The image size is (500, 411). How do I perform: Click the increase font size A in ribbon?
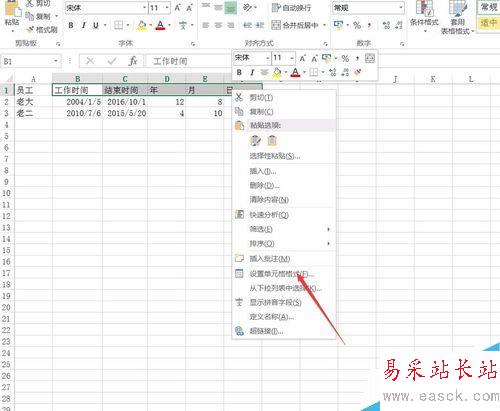pos(178,8)
